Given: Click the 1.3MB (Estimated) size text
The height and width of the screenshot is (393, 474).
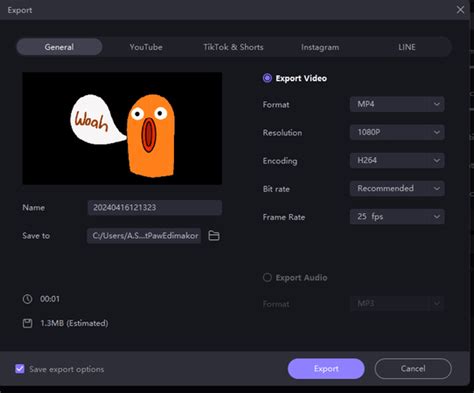Looking at the screenshot, I should click(x=74, y=323).
